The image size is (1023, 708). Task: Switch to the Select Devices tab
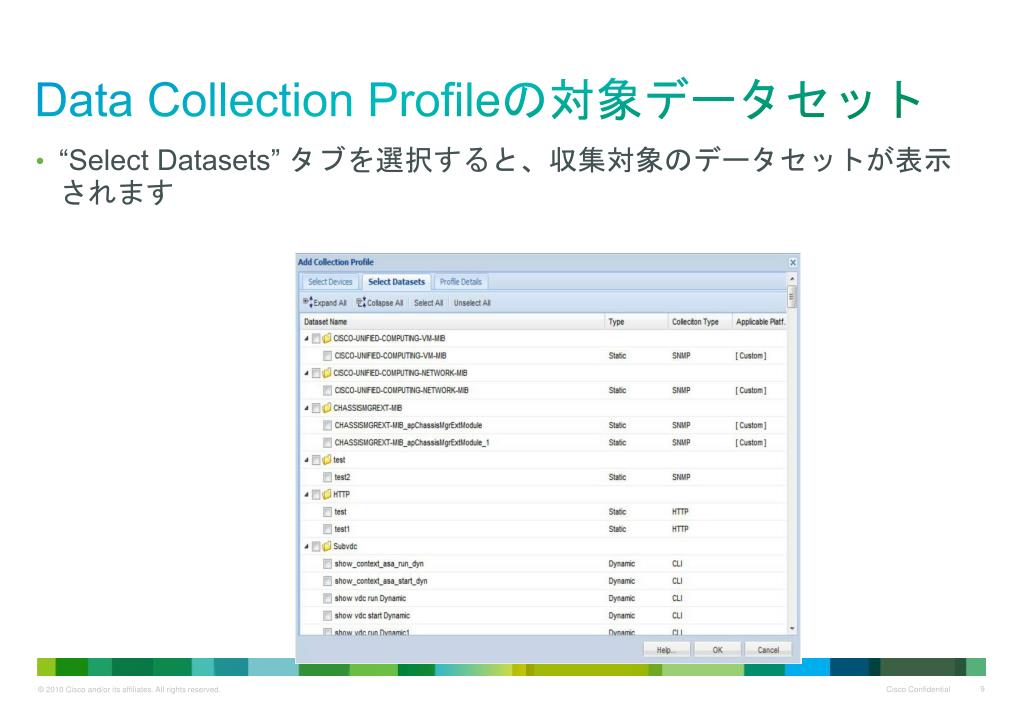(x=330, y=282)
